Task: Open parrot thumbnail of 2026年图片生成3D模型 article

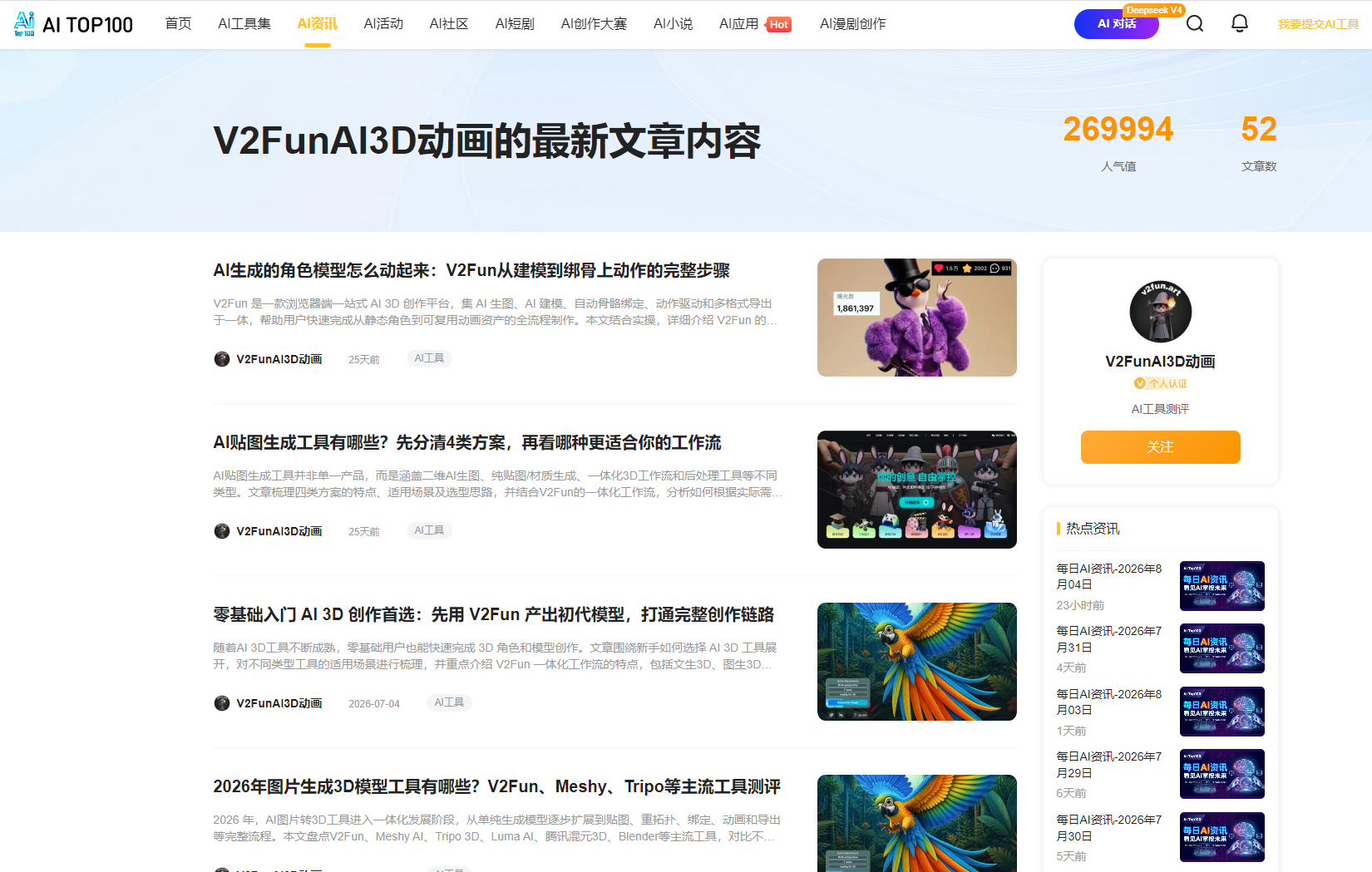Action: tap(916, 823)
